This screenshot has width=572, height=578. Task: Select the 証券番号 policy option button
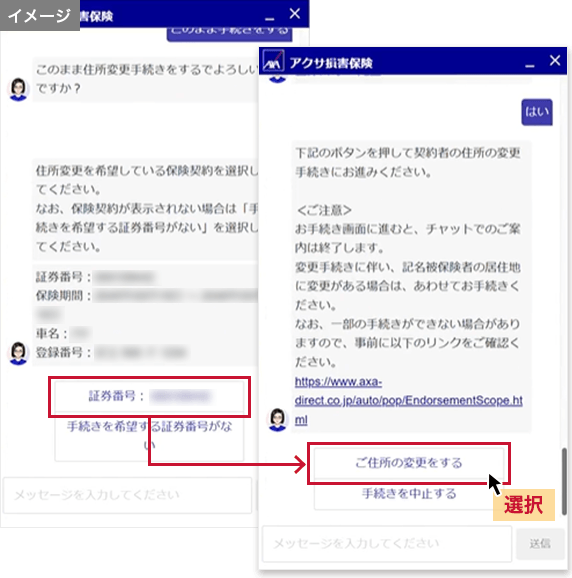pos(149,396)
